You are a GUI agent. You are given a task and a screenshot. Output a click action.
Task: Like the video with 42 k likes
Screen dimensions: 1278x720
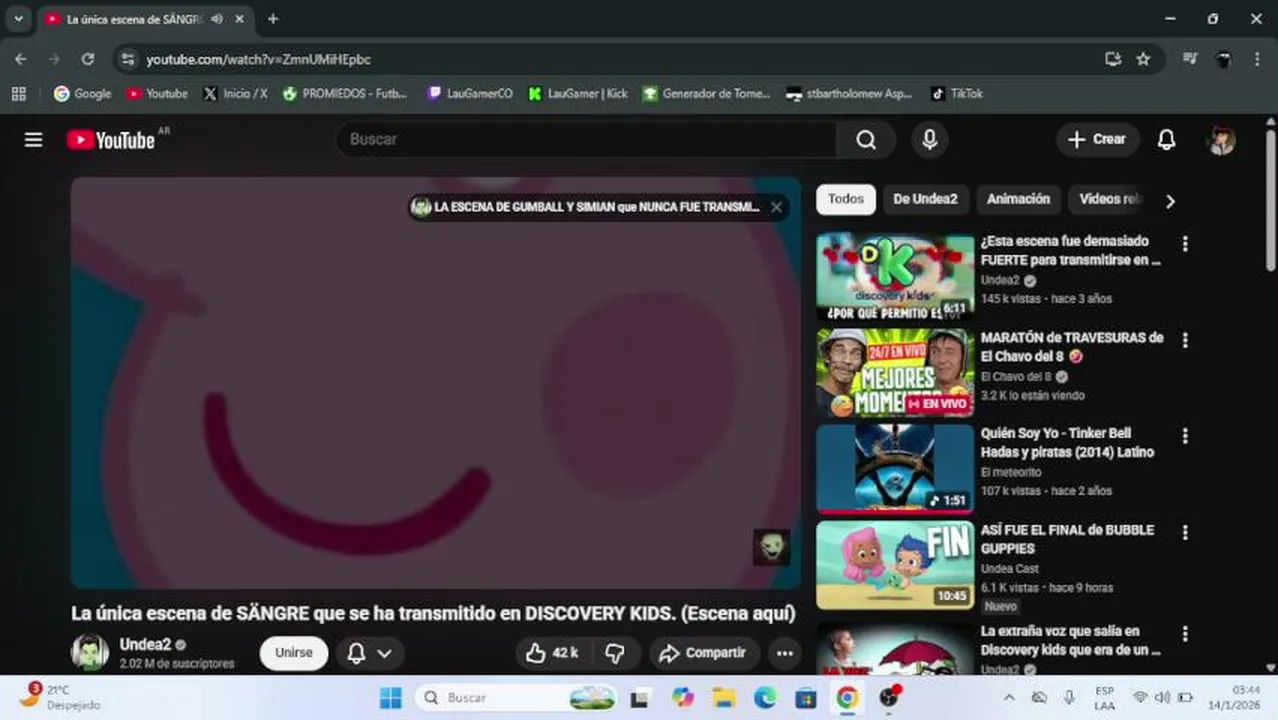click(x=552, y=653)
